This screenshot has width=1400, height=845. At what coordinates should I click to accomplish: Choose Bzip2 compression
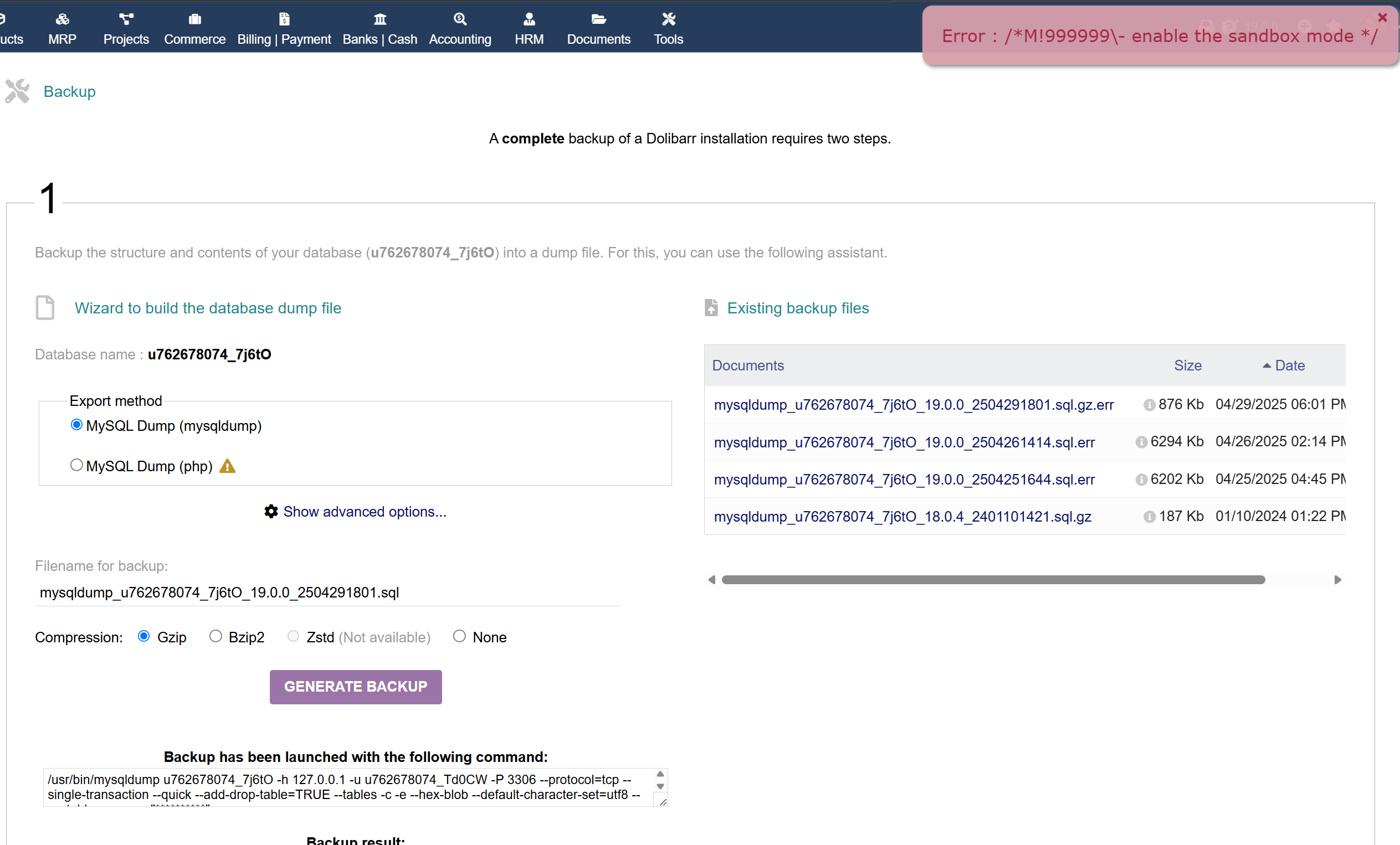pos(216,637)
